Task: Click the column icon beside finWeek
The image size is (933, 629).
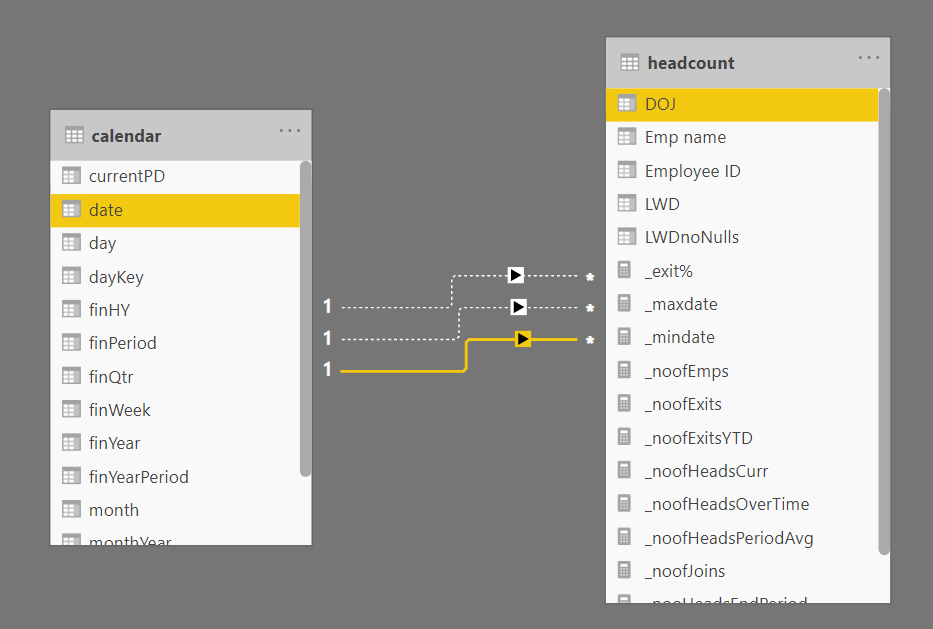Action: click(x=71, y=410)
